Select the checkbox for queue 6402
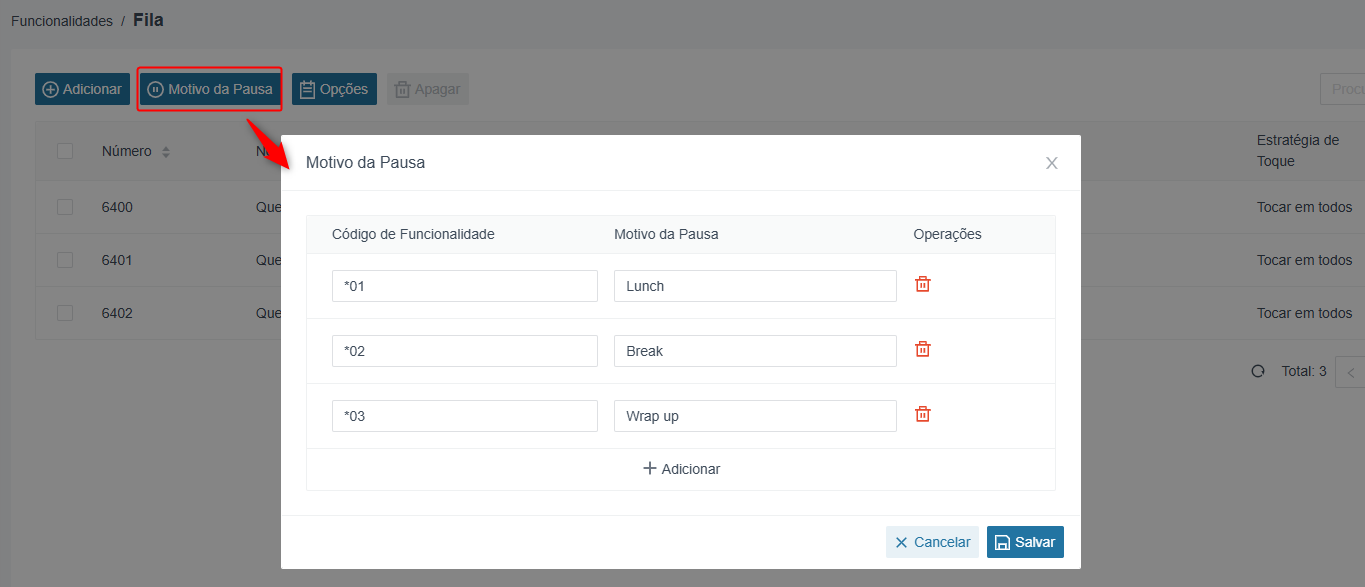The height and width of the screenshot is (587, 1365). click(65, 313)
